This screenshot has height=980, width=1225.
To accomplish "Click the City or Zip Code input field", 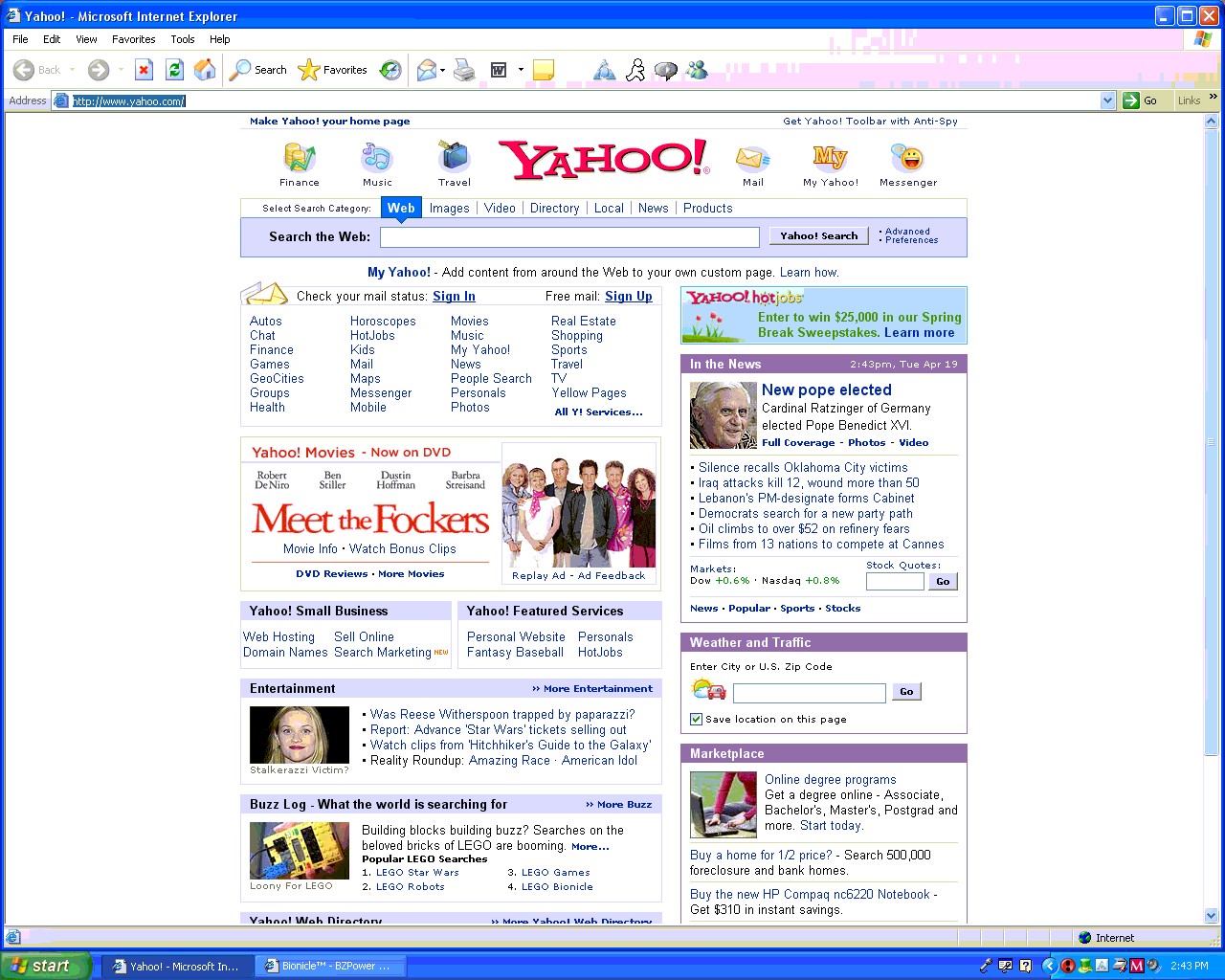I will click(x=810, y=692).
